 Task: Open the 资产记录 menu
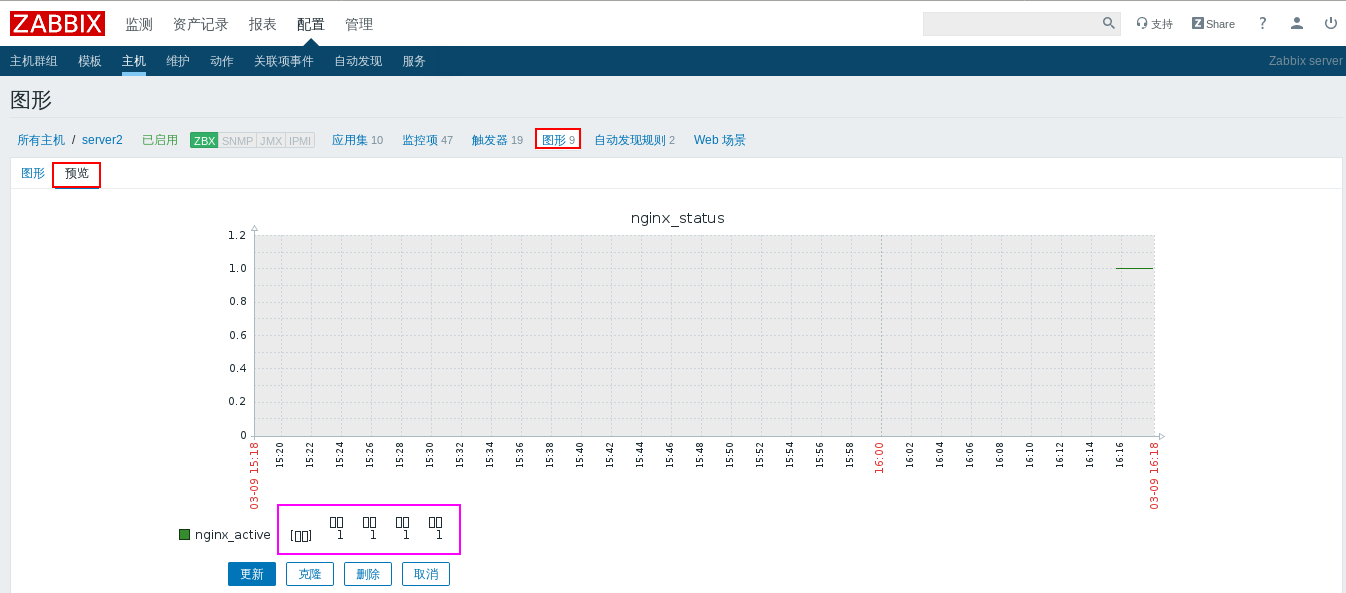pos(200,24)
